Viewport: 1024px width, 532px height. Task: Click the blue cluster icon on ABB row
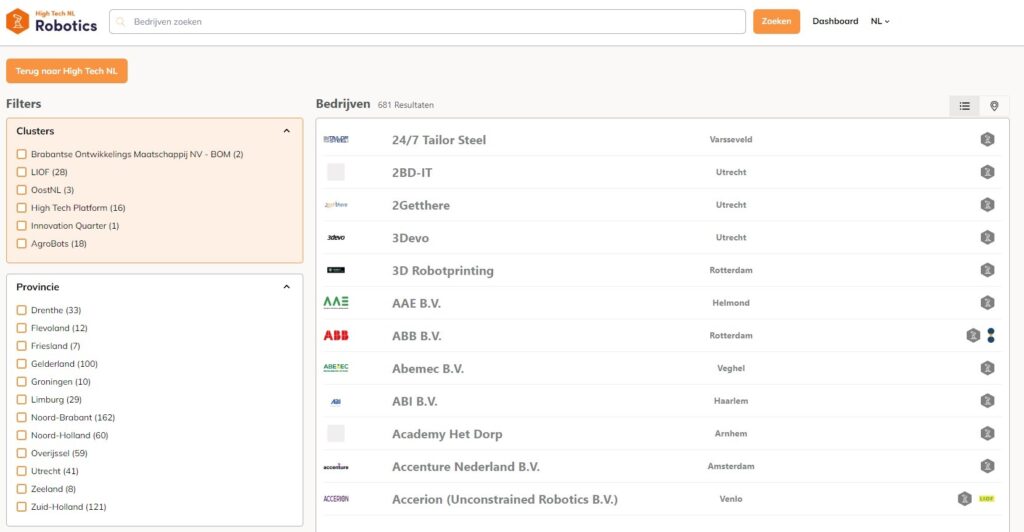[x=991, y=335]
